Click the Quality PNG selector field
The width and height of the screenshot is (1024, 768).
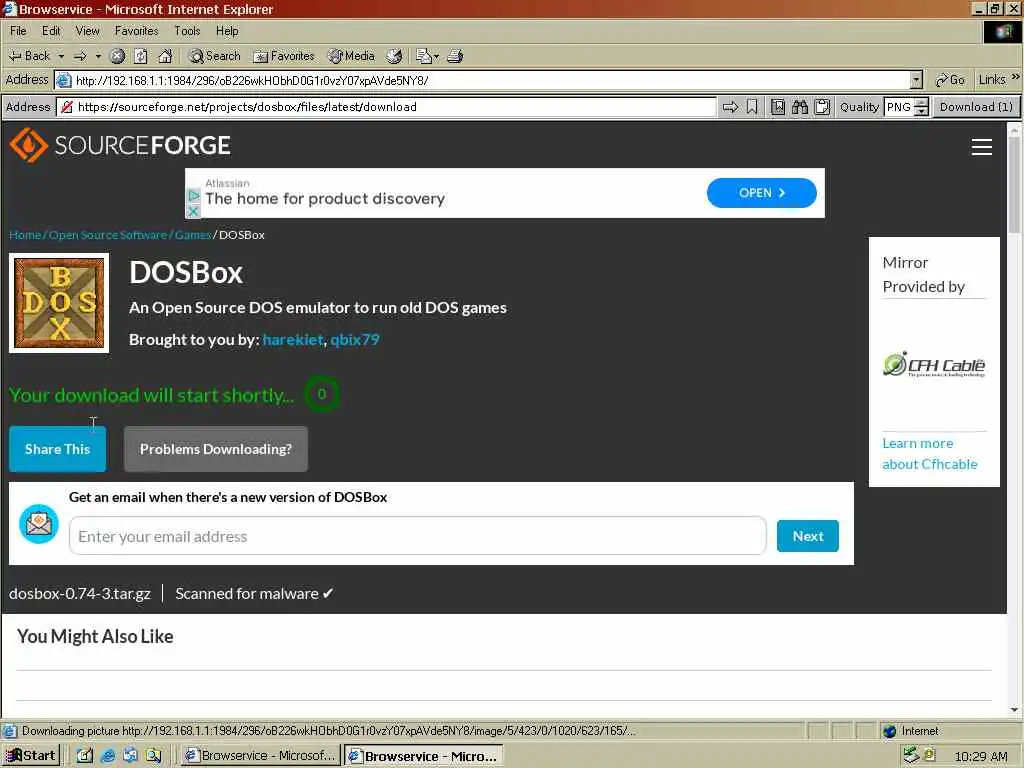899,107
